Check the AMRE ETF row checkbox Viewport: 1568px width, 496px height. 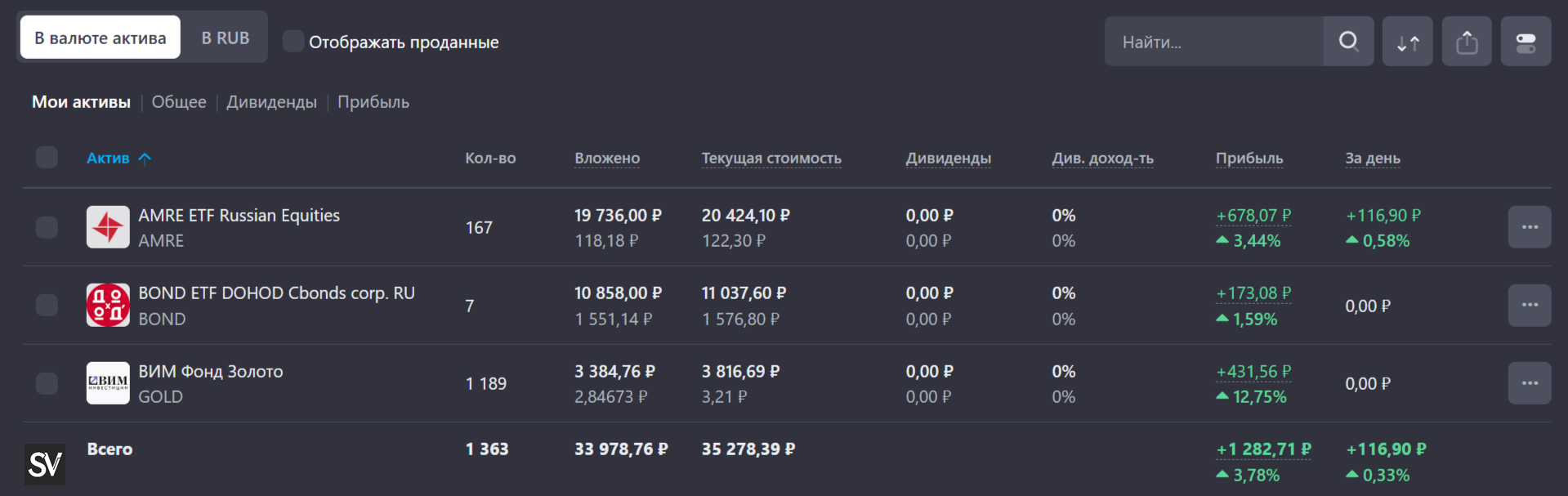pos(47,227)
